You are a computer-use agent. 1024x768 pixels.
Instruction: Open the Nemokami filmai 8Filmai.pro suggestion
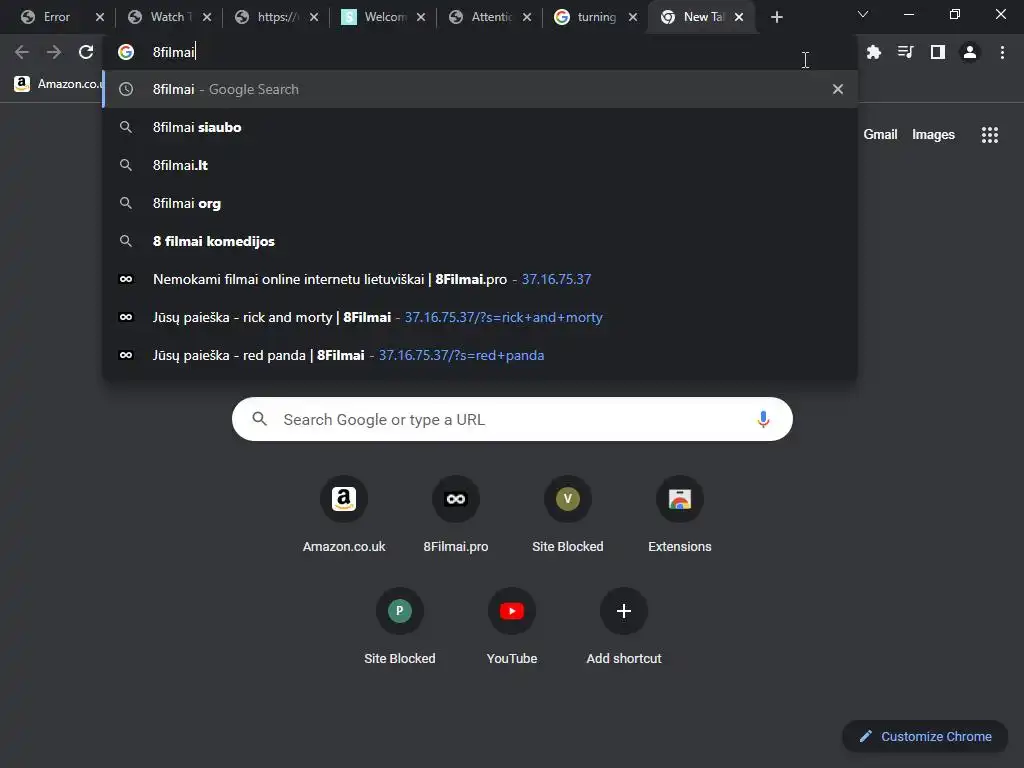click(480, 279)
